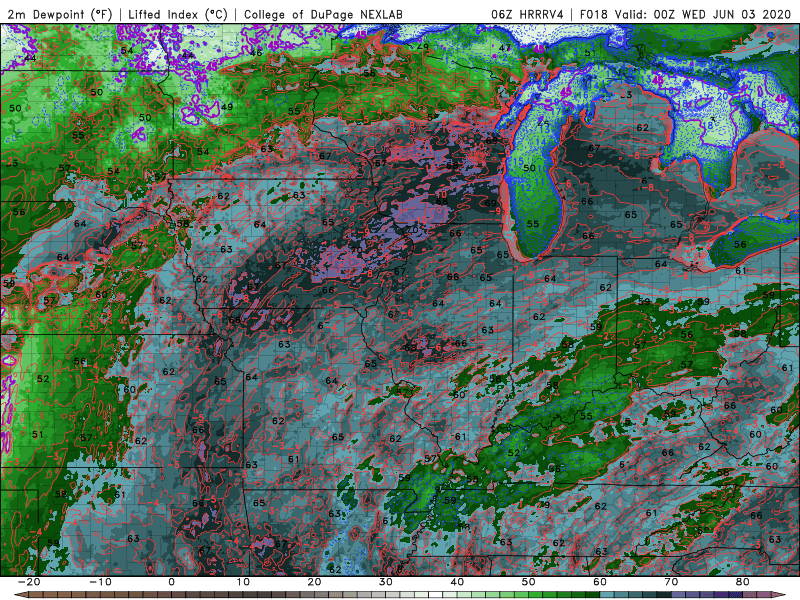The image size is (800, 600).
Task: Click the -10 label on the color scale
Action: click(100, 582)
